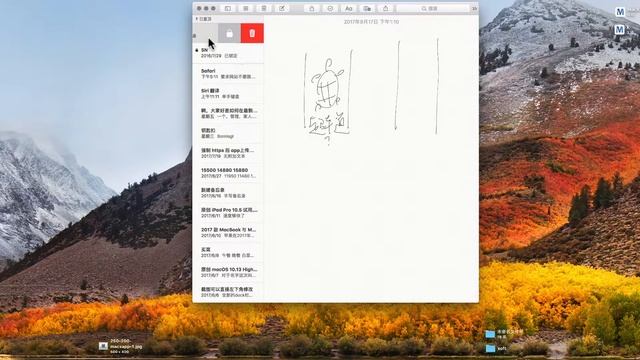
Task: Select the upper blue desktop folder
Action: pos(490,334)
